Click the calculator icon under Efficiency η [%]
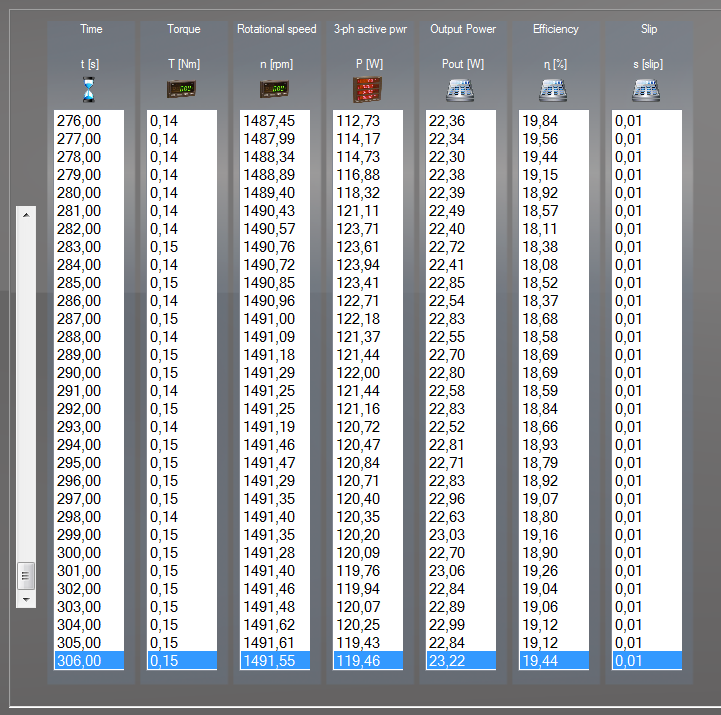This screenshot has height=715, width=721. point(553,90)
